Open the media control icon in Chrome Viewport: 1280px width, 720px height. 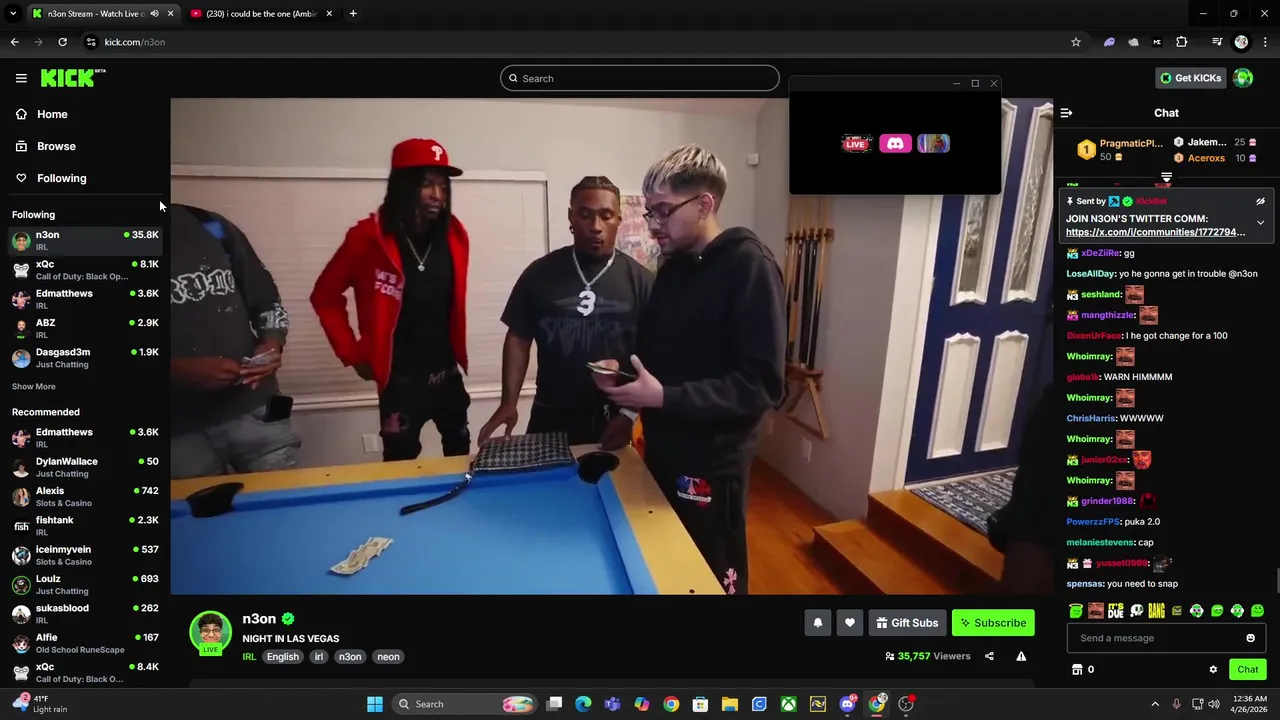click(x=1217, y=42)
